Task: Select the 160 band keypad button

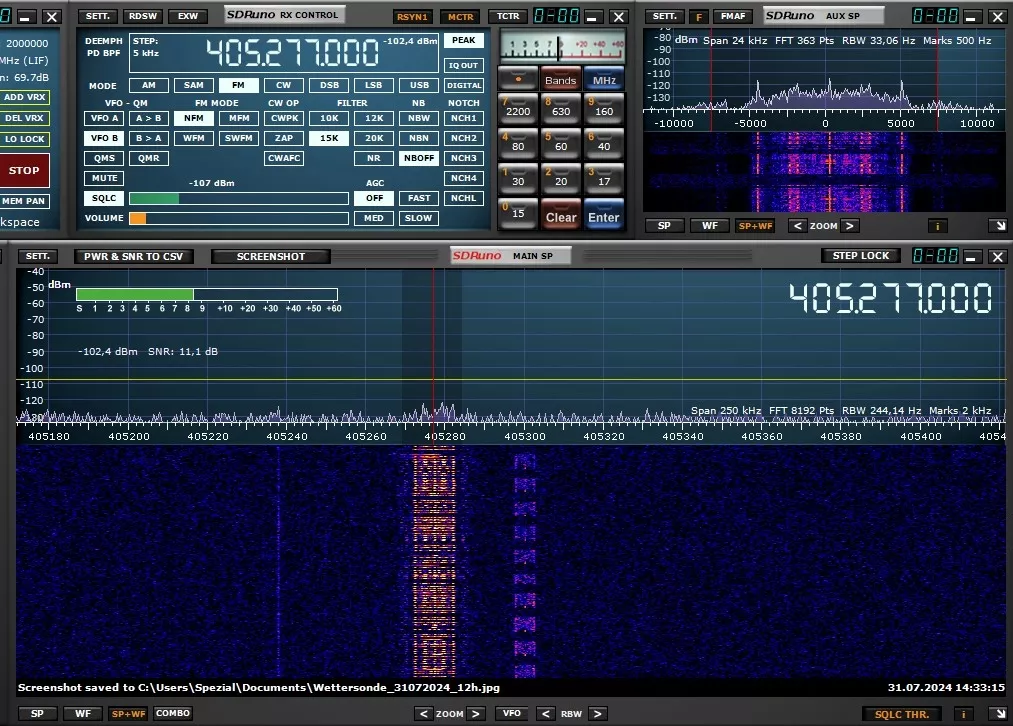Action: click(x=604, y=110)
